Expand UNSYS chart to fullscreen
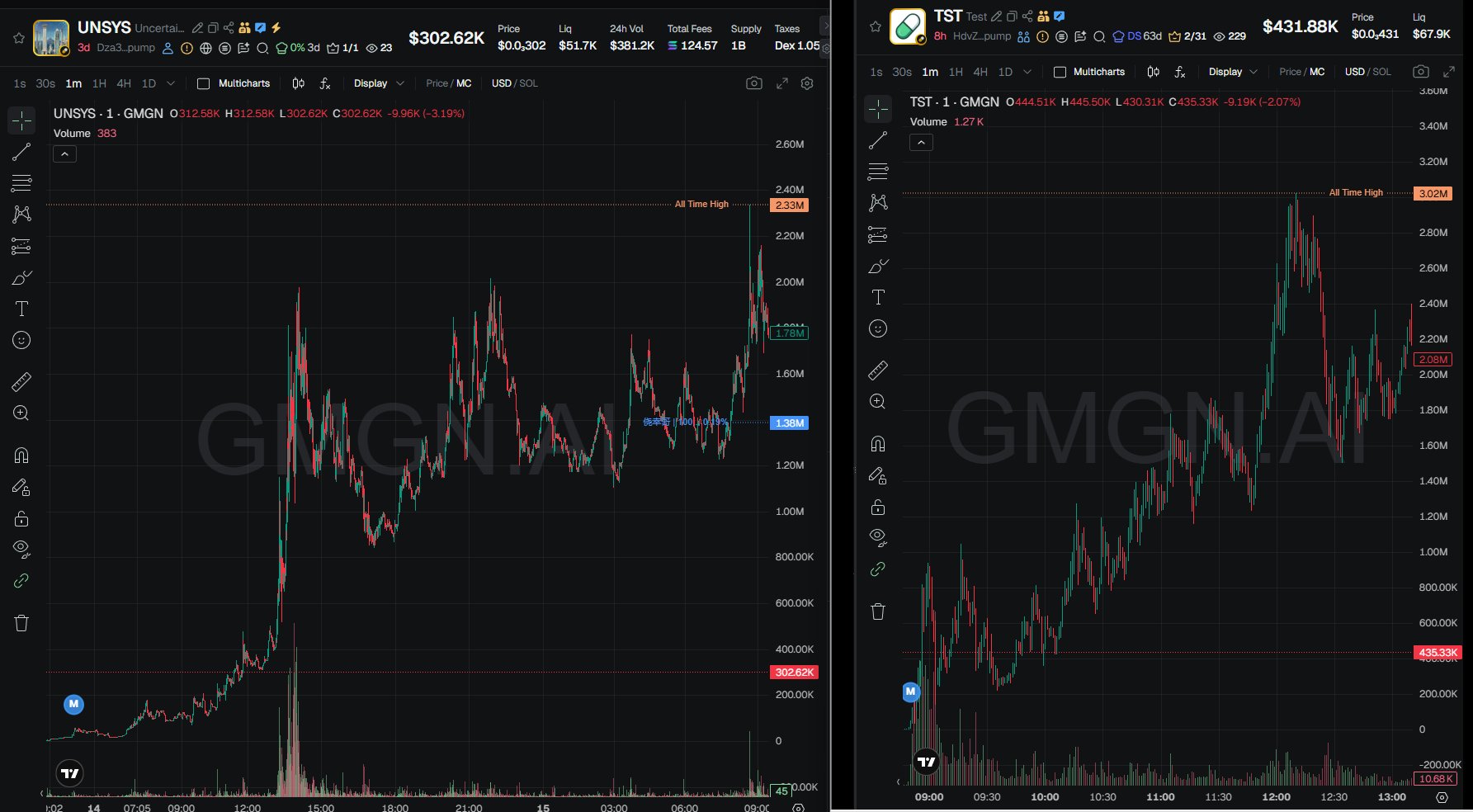The width and height of the screenshot is (1473, 812). 782,83
